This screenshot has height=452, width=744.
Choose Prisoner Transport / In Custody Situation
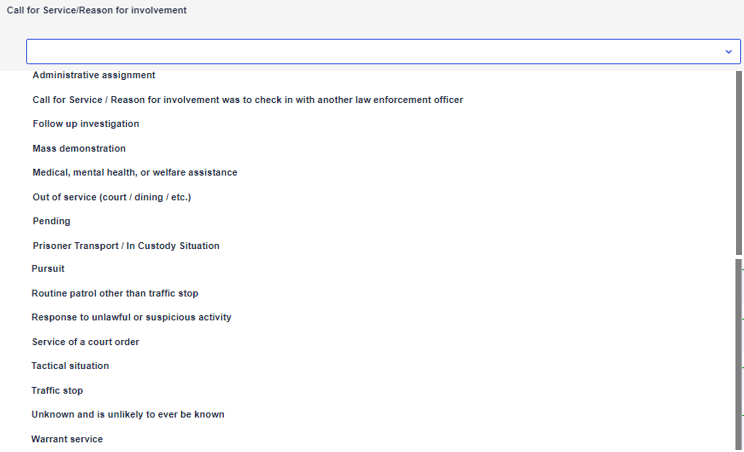click(126, 246)
